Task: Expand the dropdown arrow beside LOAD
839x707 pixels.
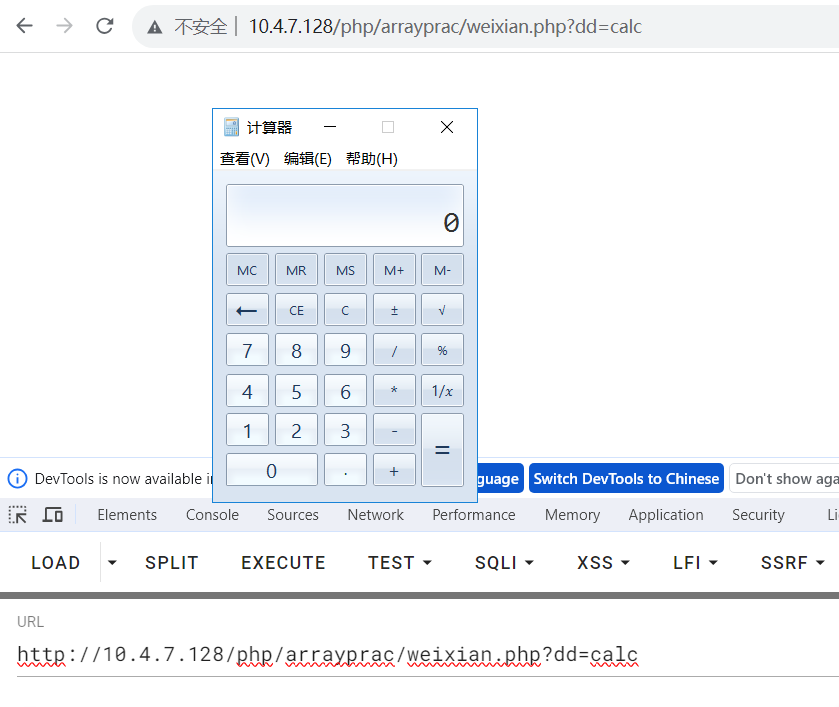Action: point(112,562)
